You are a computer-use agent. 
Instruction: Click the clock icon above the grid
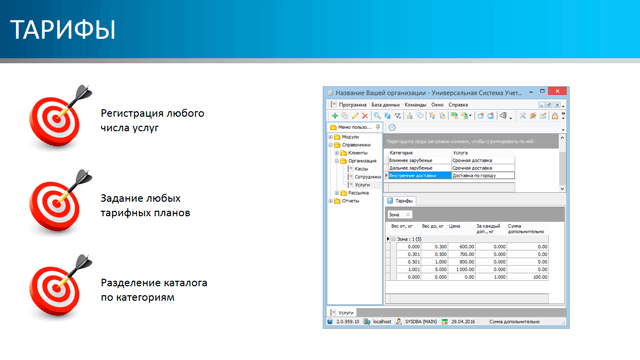coord(392,127)
